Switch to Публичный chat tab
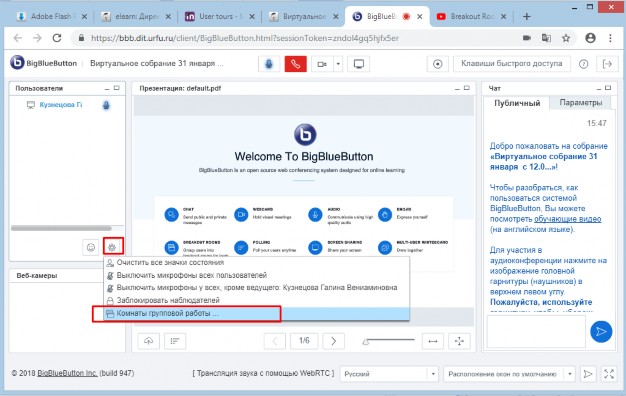This screenshot has height=396, width=626. click(517, 103)
